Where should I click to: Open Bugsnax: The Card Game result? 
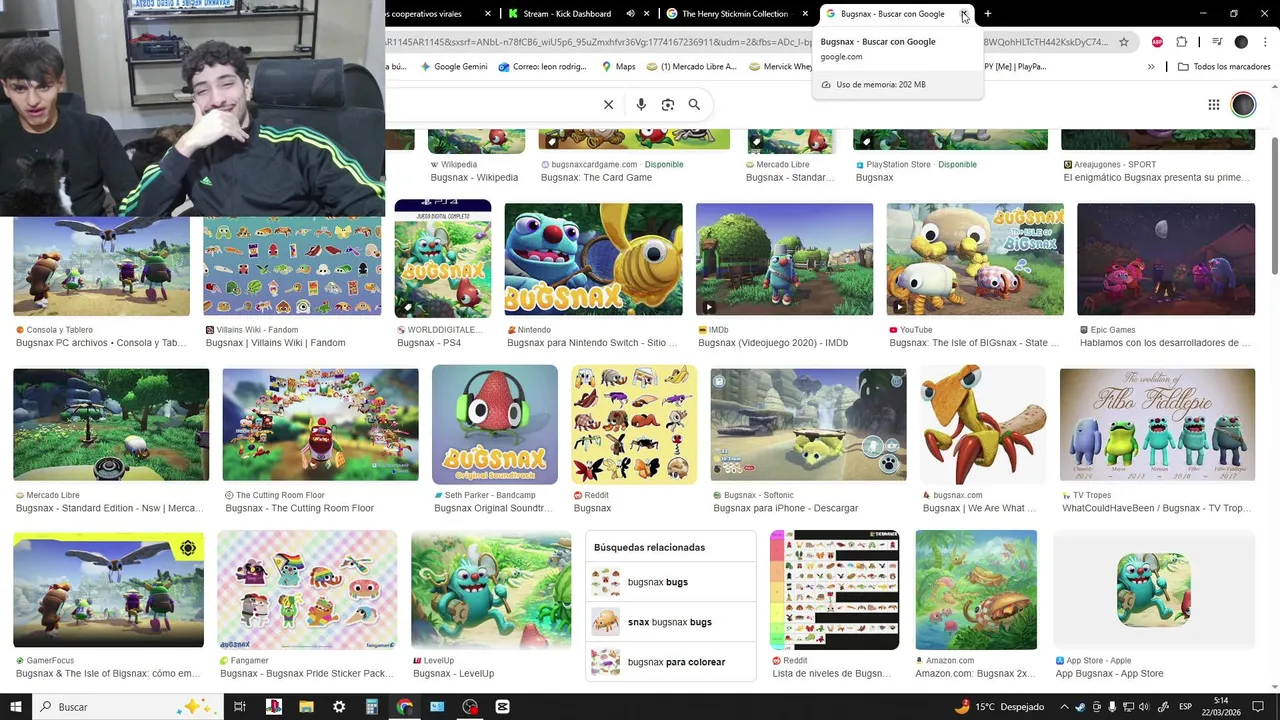596,178
